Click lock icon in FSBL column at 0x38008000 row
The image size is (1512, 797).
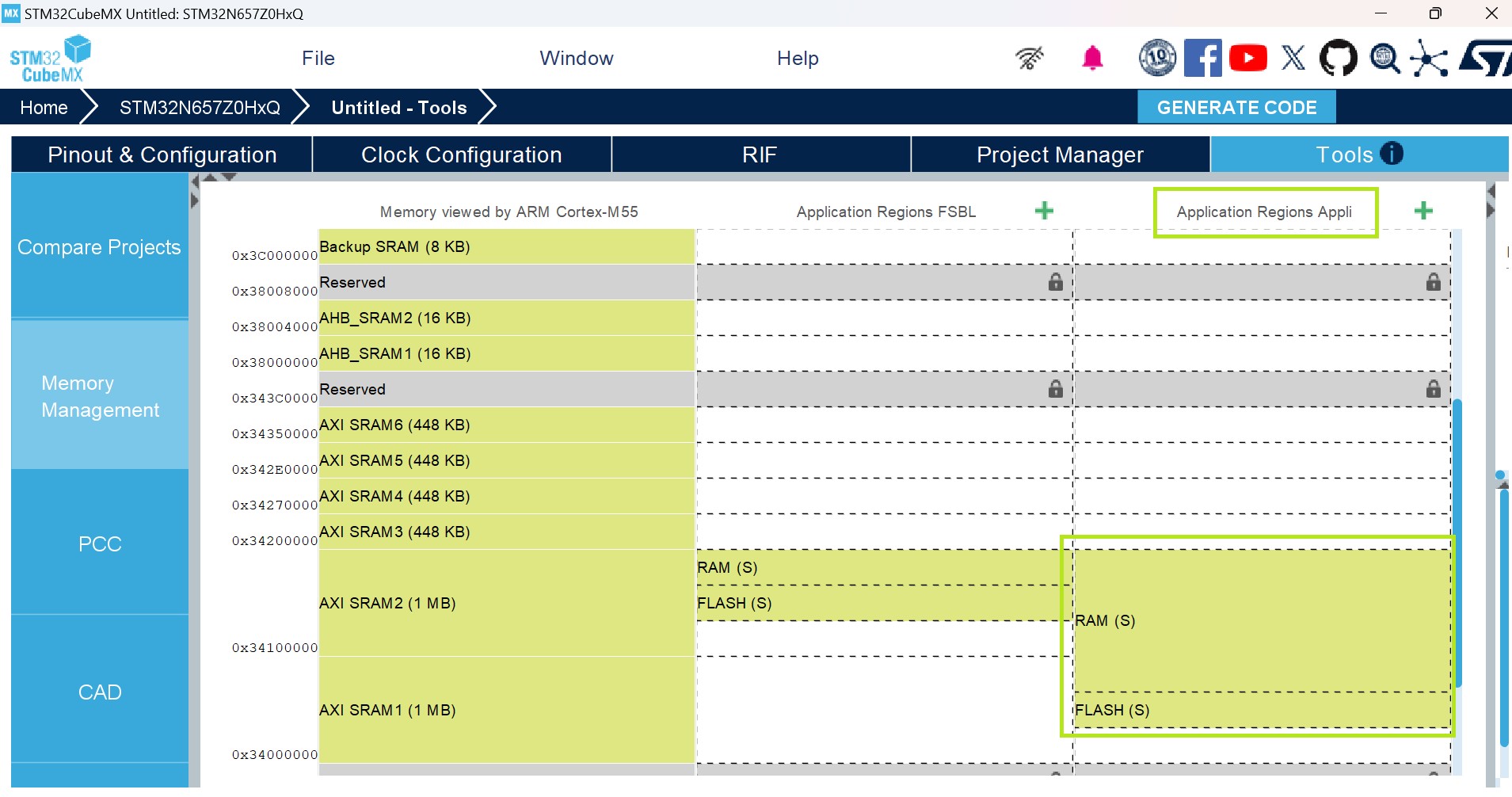click(1056, 282)
